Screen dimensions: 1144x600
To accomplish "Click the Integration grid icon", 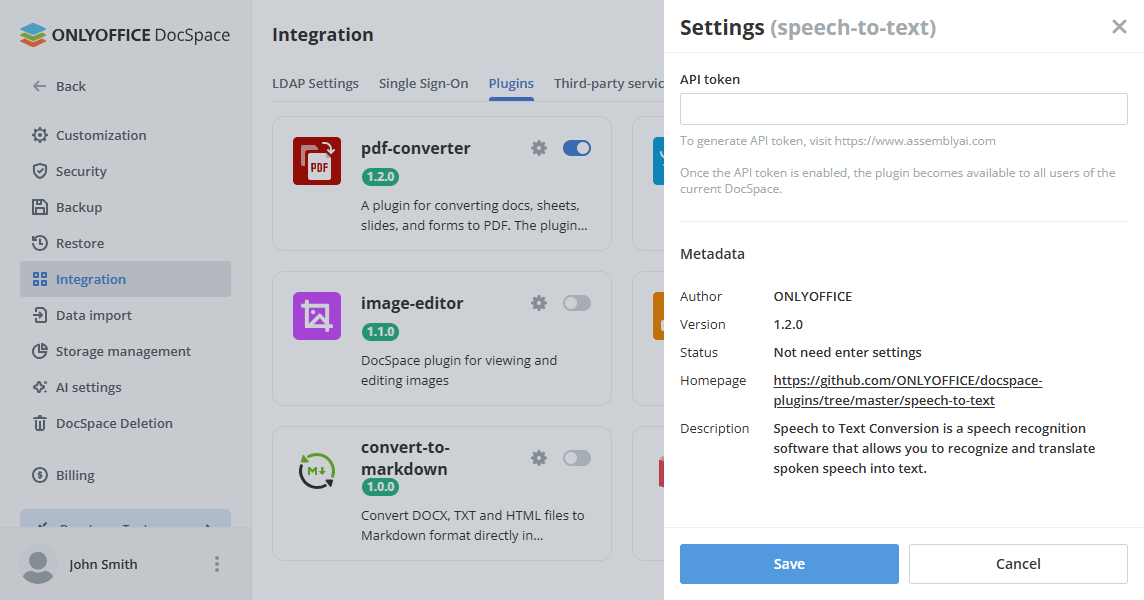I will [40, 279].
